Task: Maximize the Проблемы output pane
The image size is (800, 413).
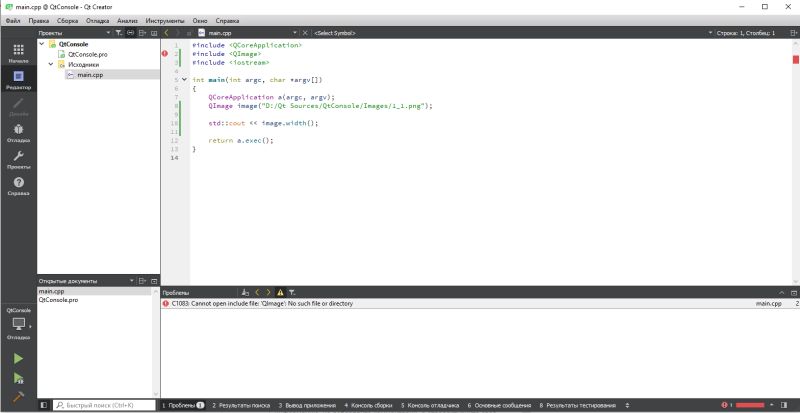Action: coord(782,293)
